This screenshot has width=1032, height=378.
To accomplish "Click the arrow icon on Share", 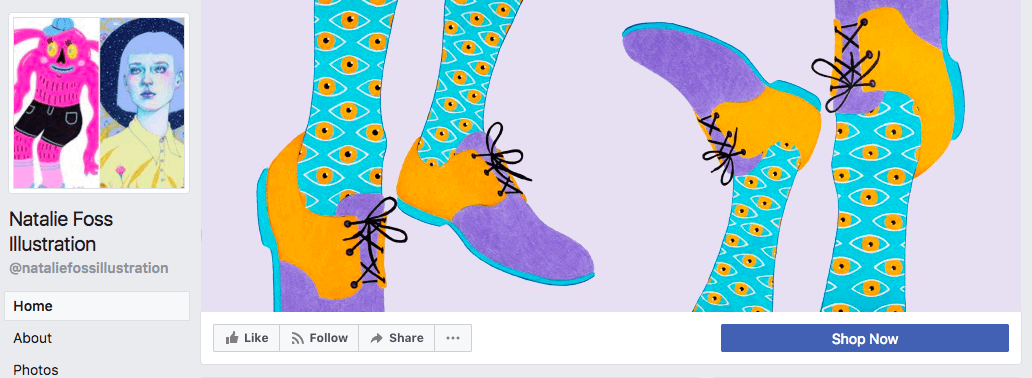I will 376,338.
